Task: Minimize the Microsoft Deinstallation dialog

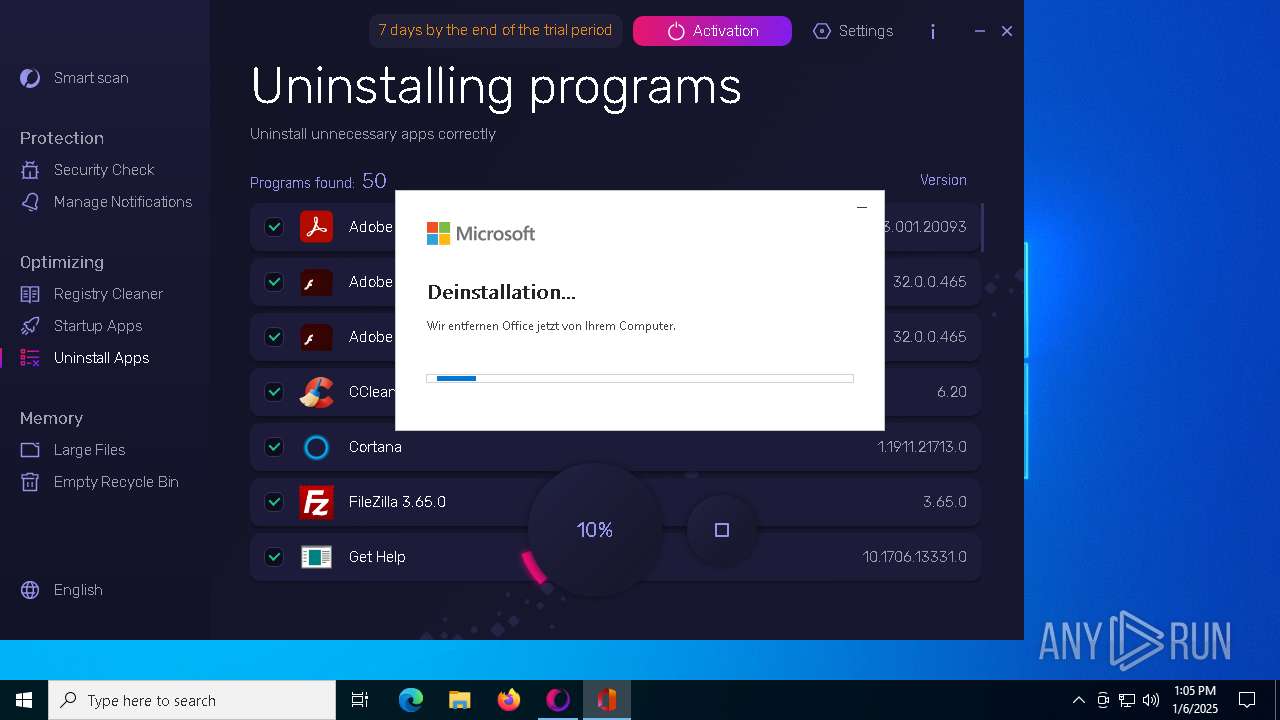Action: 861,207
